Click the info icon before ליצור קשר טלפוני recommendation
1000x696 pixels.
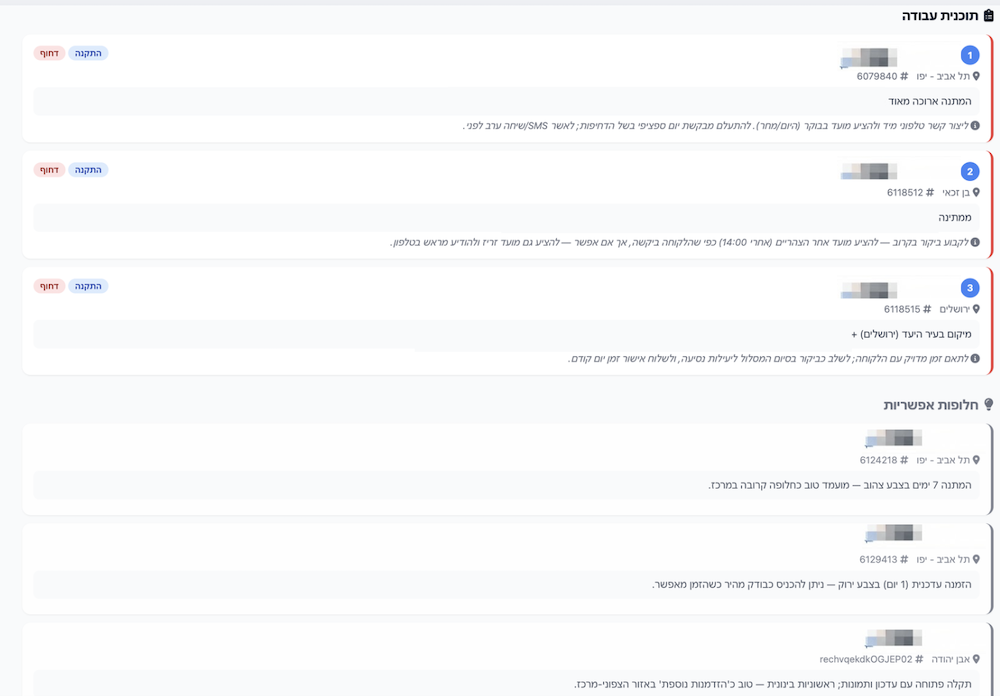pyautogui.click(x=975, y=126)
